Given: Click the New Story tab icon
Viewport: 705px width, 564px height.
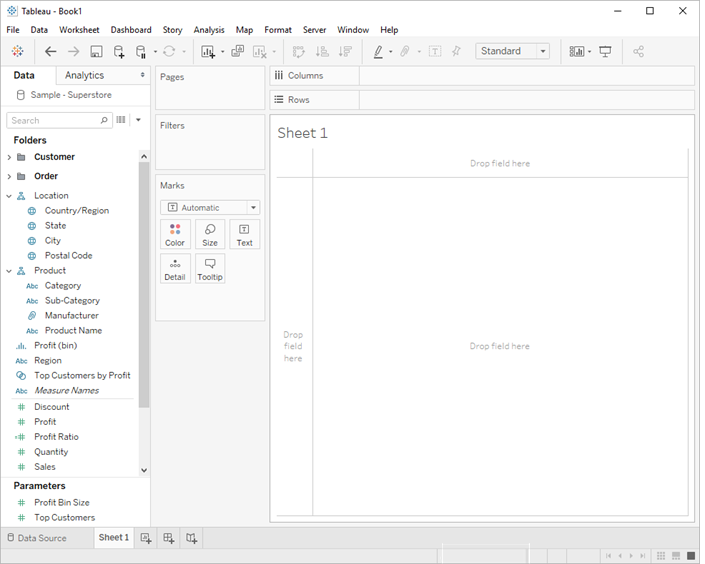Looking at the screenshot, I should 192,538.
